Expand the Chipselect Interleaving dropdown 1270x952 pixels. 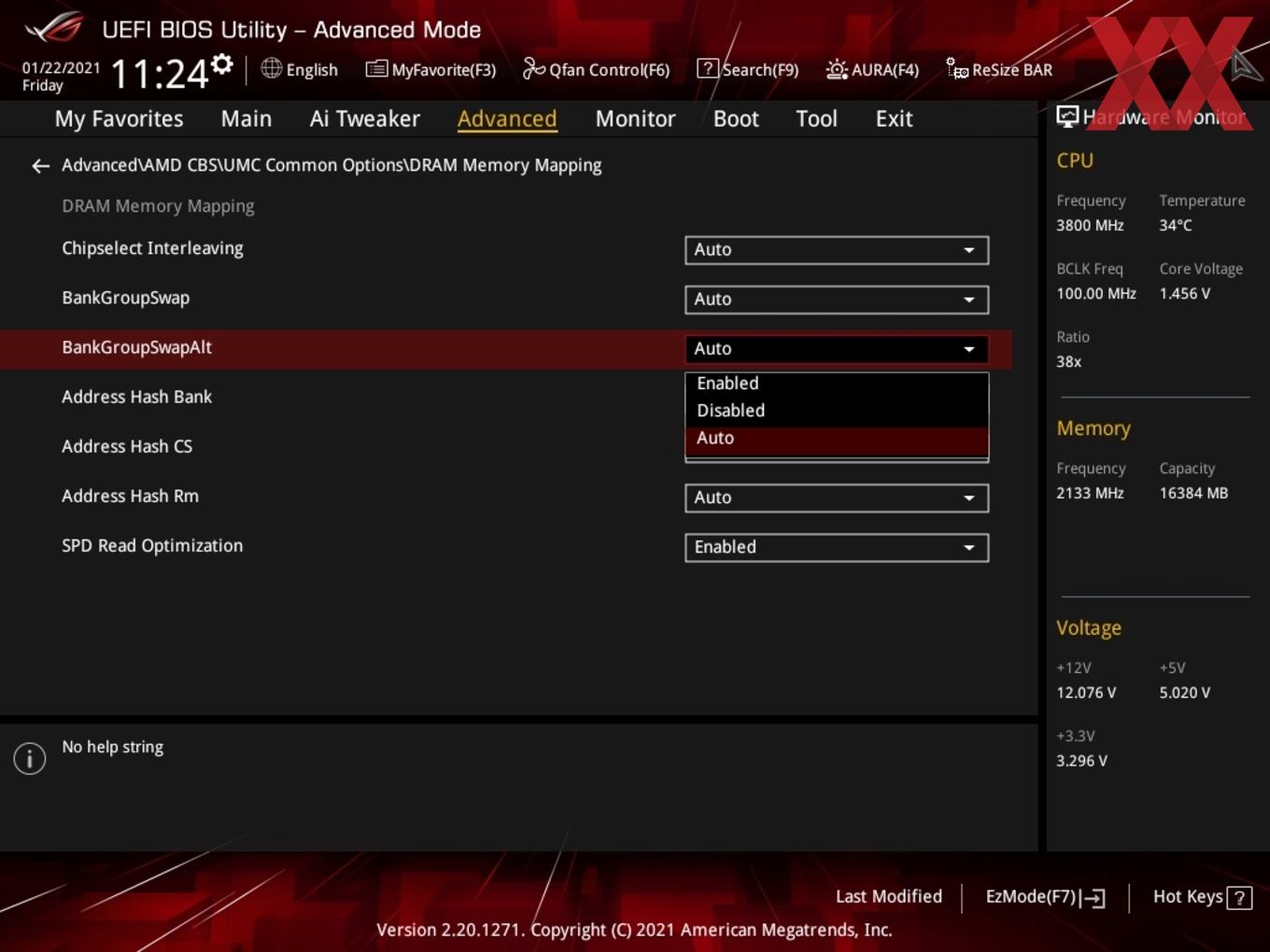tap(837, 250)
